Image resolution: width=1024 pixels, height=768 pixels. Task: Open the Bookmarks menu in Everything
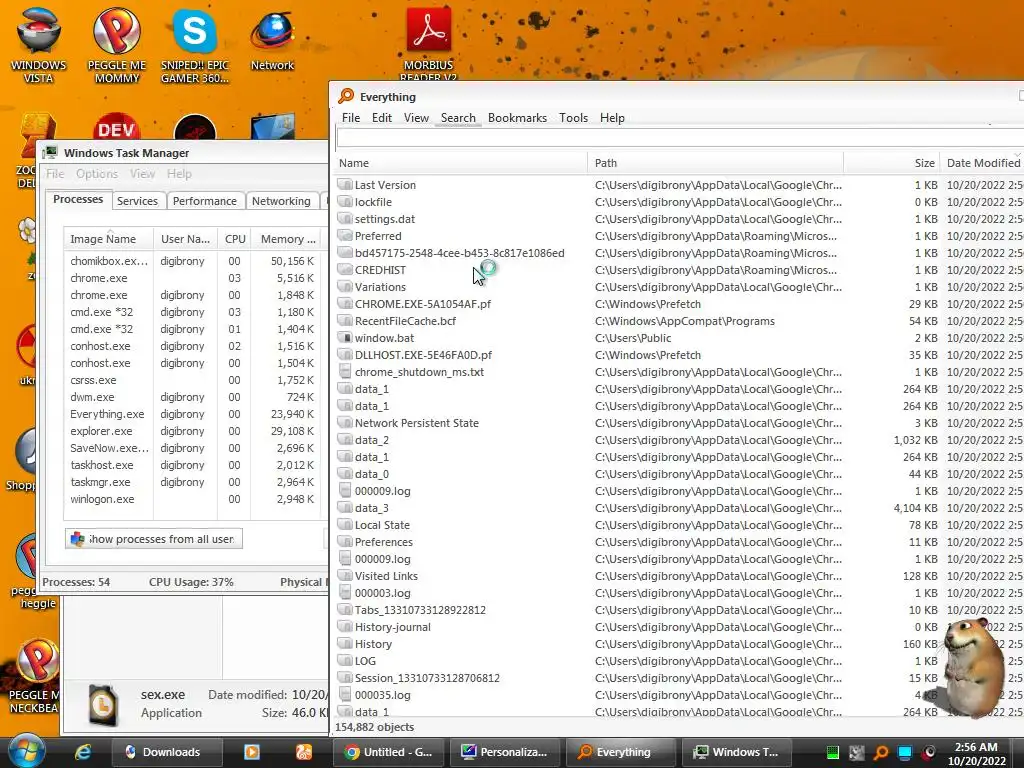pyautogui.click(x=517, y=118)
